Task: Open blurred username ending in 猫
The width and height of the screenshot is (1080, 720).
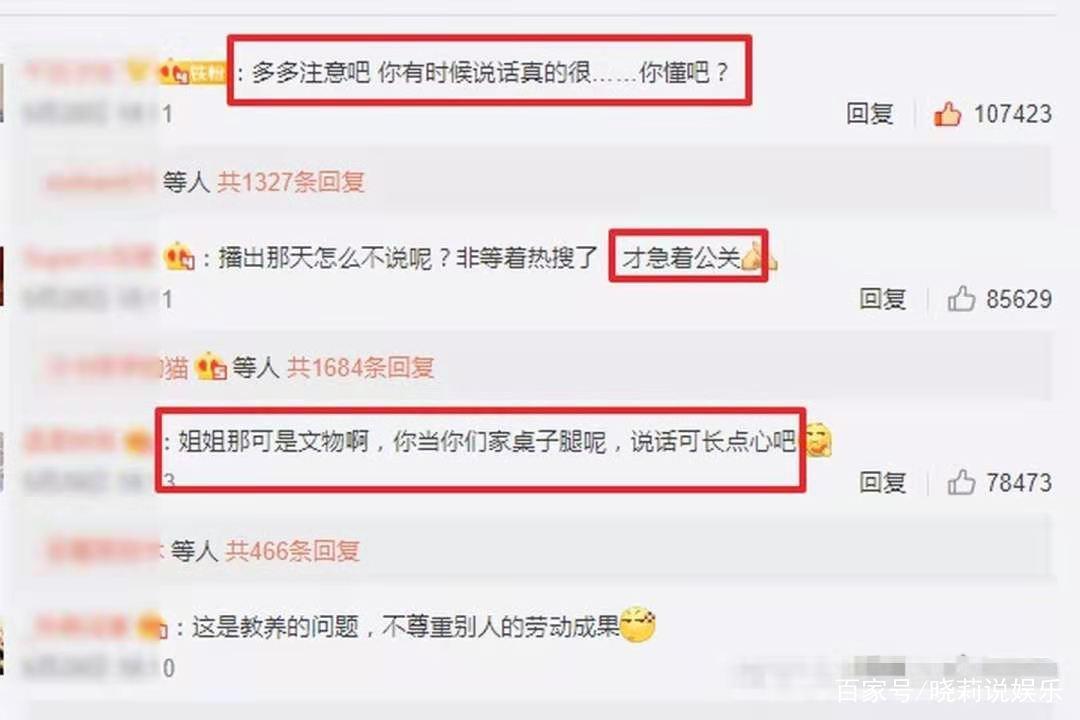Action: pos(117,367)
